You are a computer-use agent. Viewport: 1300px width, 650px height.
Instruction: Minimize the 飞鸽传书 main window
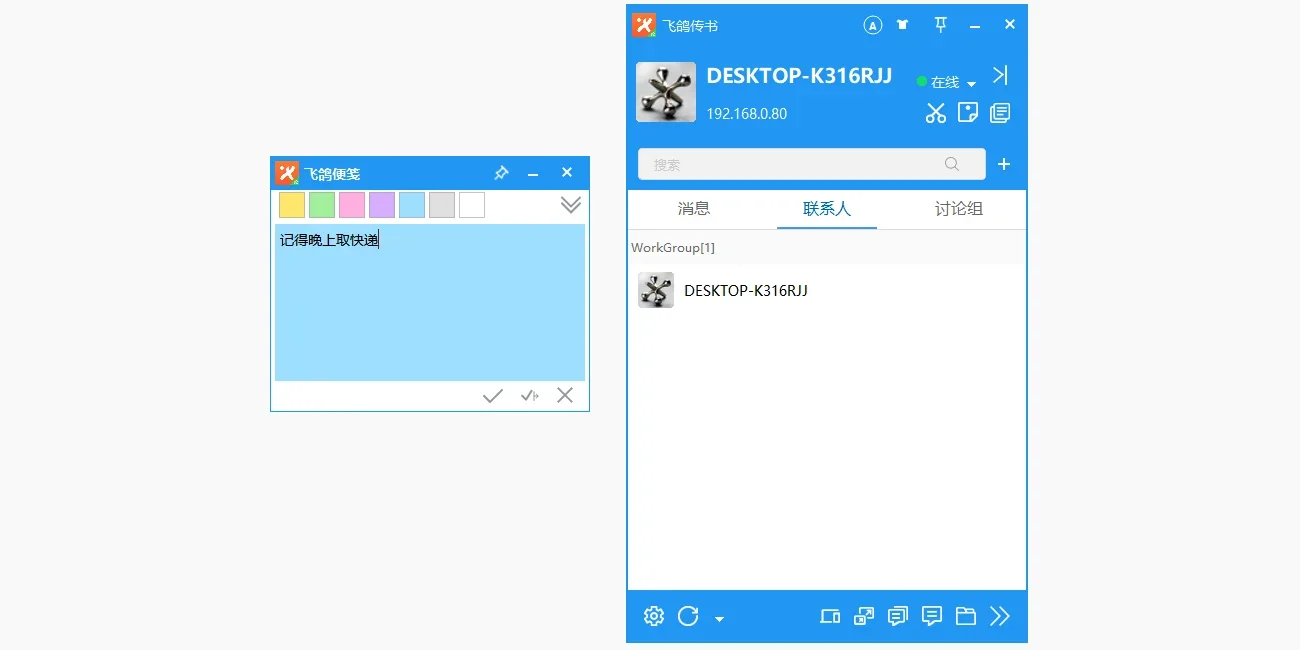pyautogui.click(x=975, y=26)
